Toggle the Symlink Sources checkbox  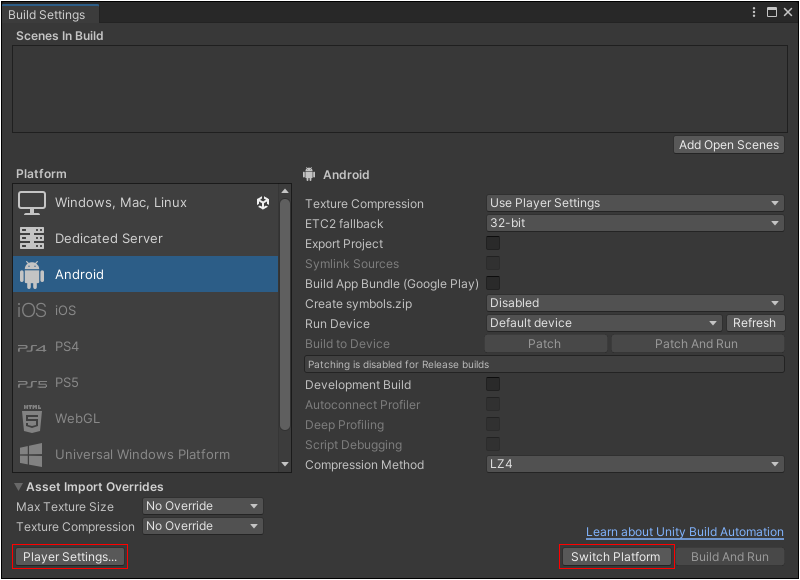[493, 263]
